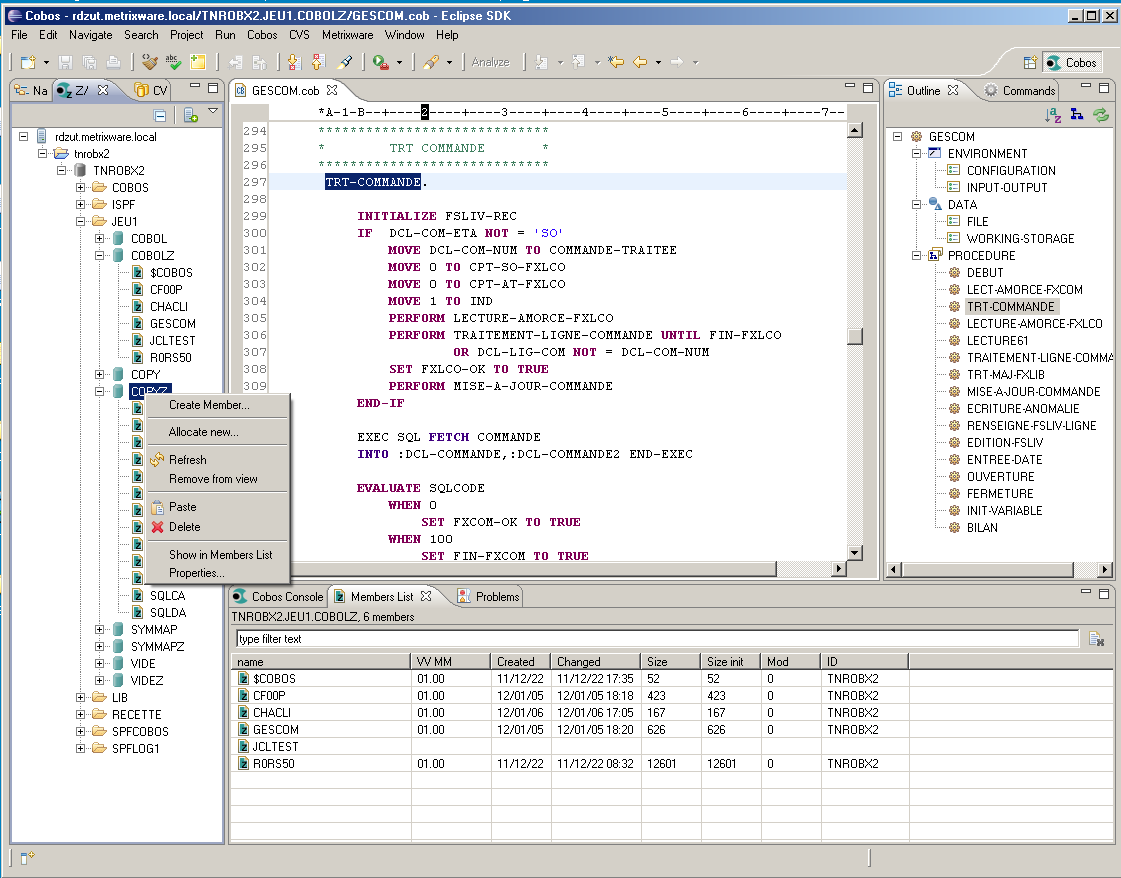The height and width of the screenshot is (878, 1121).
Task: Switch to the Problems tab
Action: [x=488, y=596]
